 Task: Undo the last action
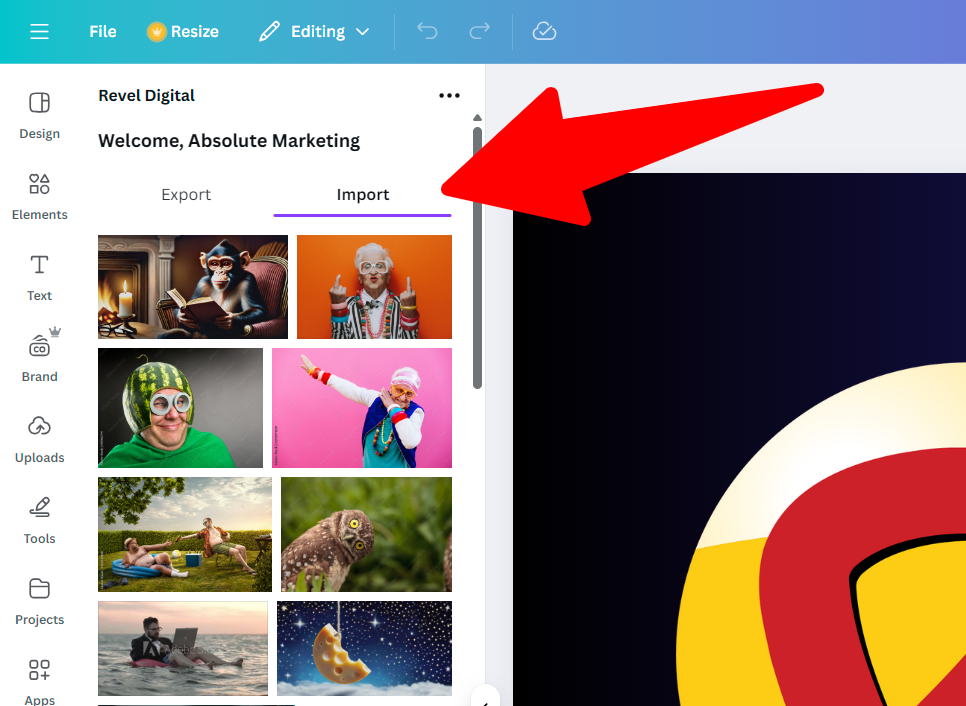click(427, 31)
